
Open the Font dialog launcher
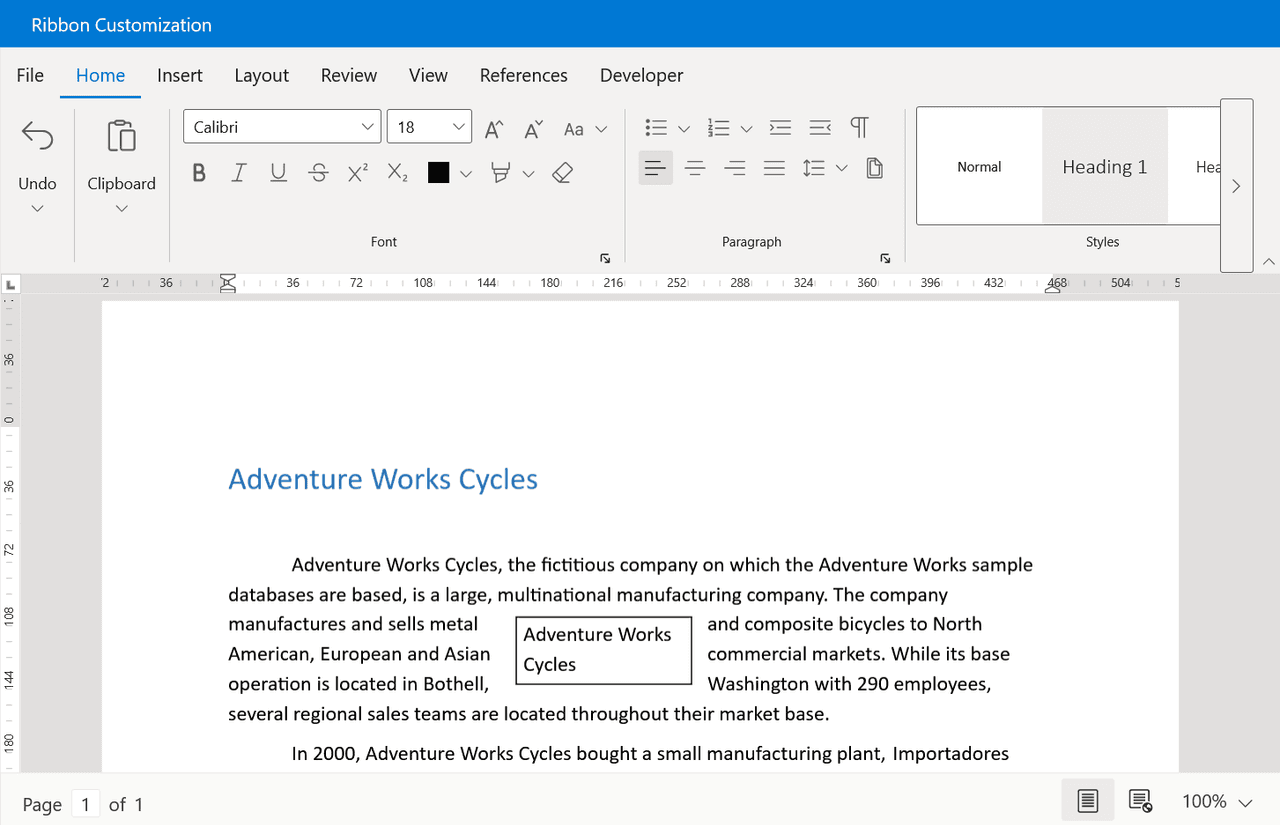point(605,258)
